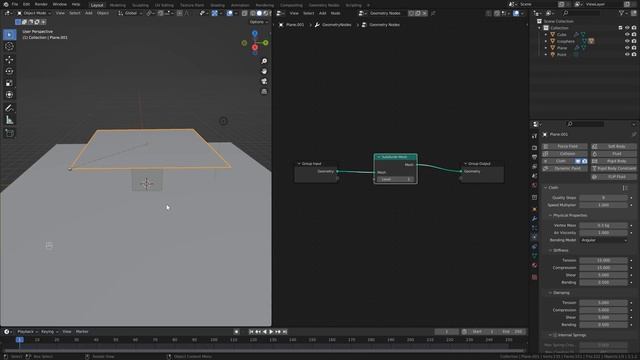The image size is (640, 360).
Task: Collapse Physical Properties section
Action: point(550,216)
